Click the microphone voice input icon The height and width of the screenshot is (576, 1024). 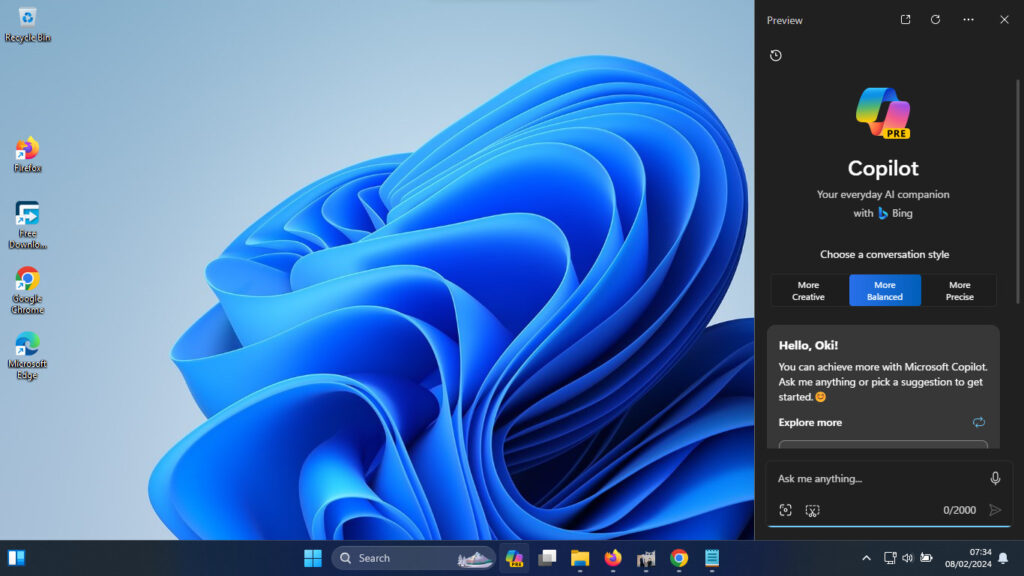pyautogui.click(x=995, y=479)
